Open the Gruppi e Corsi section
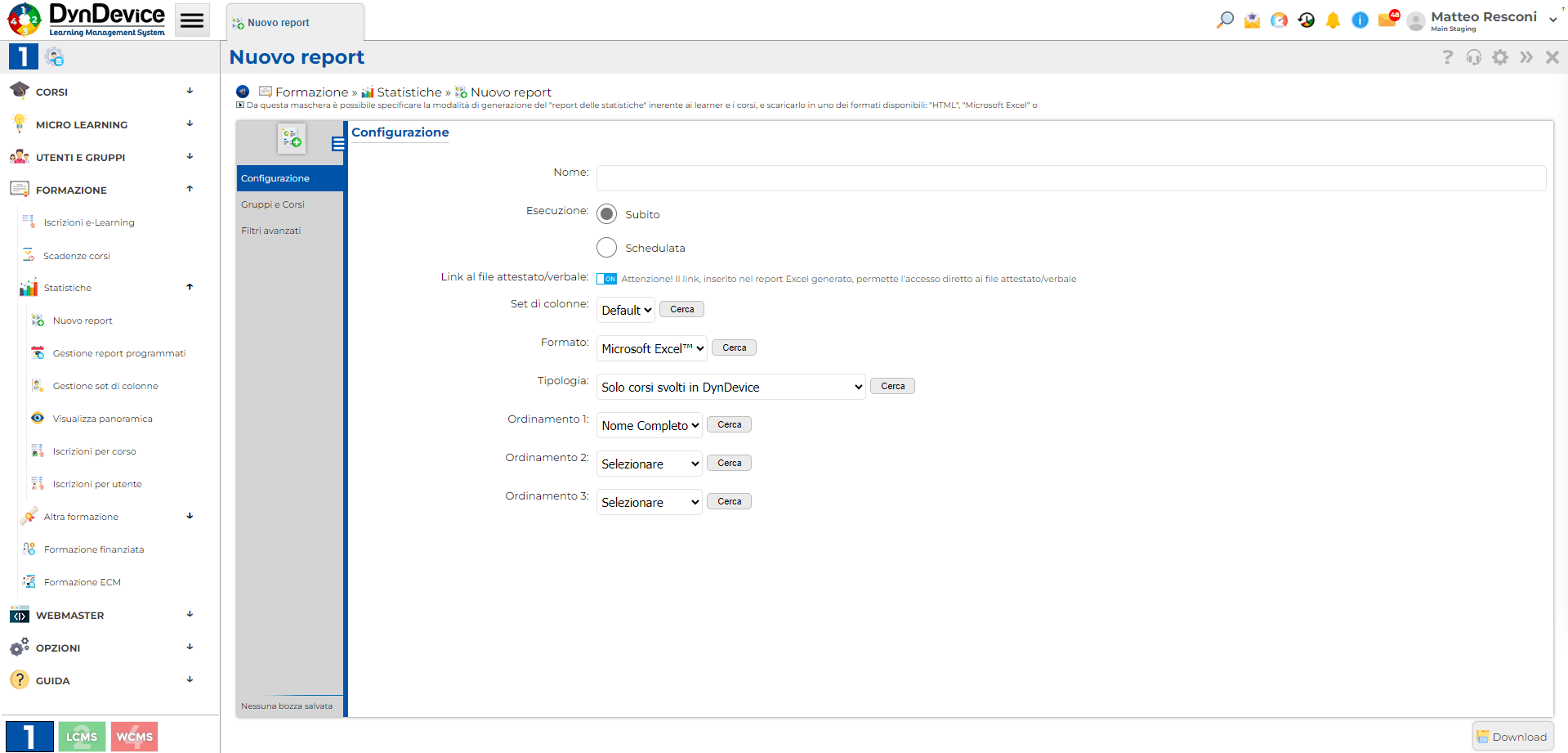This screenshot has height=753, width=1568. pyautogui.click(x=272, y=204)
